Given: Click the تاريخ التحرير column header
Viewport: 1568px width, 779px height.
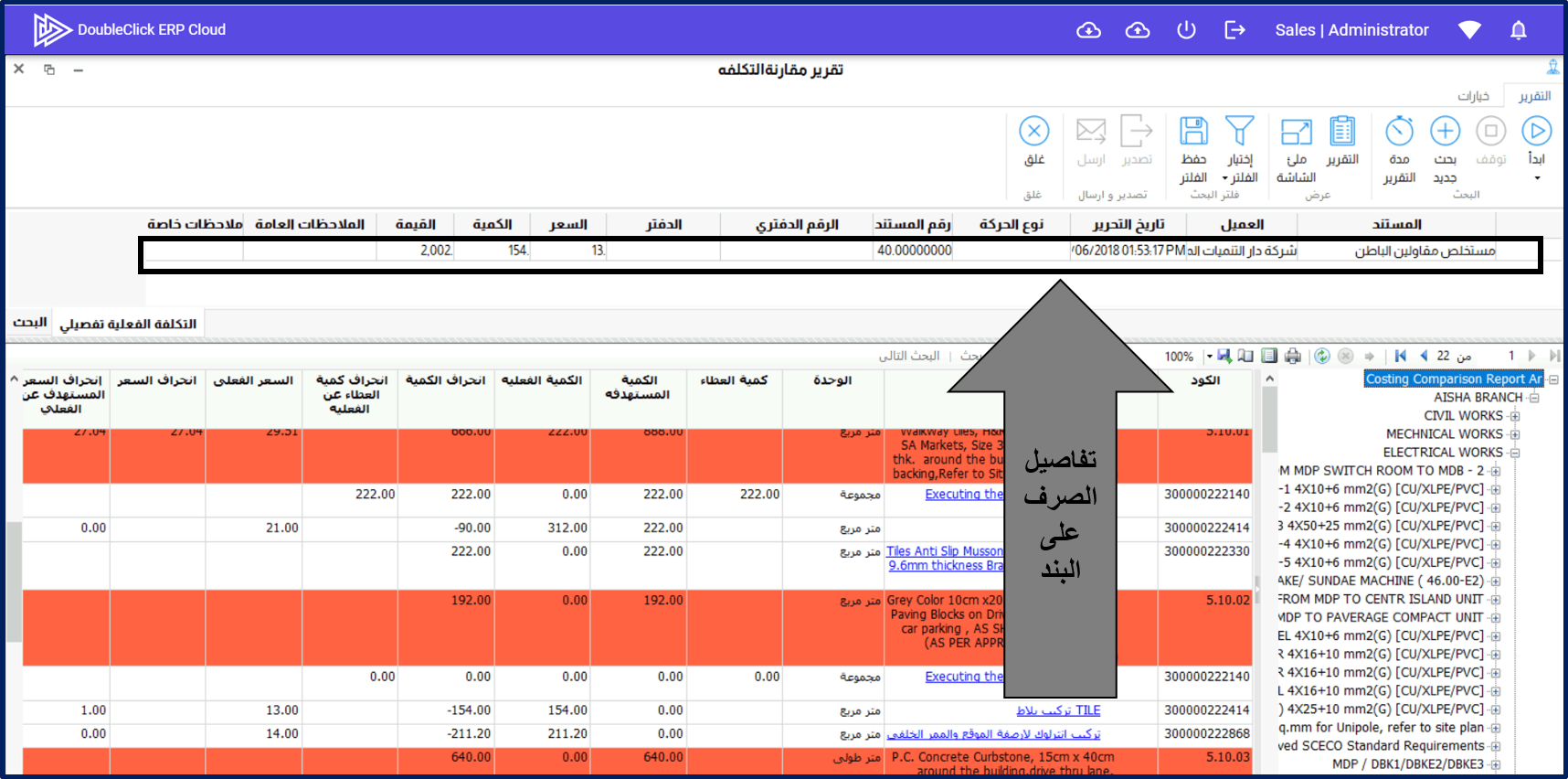Looking at the screenshot, I should click(x=1128, y=224).
